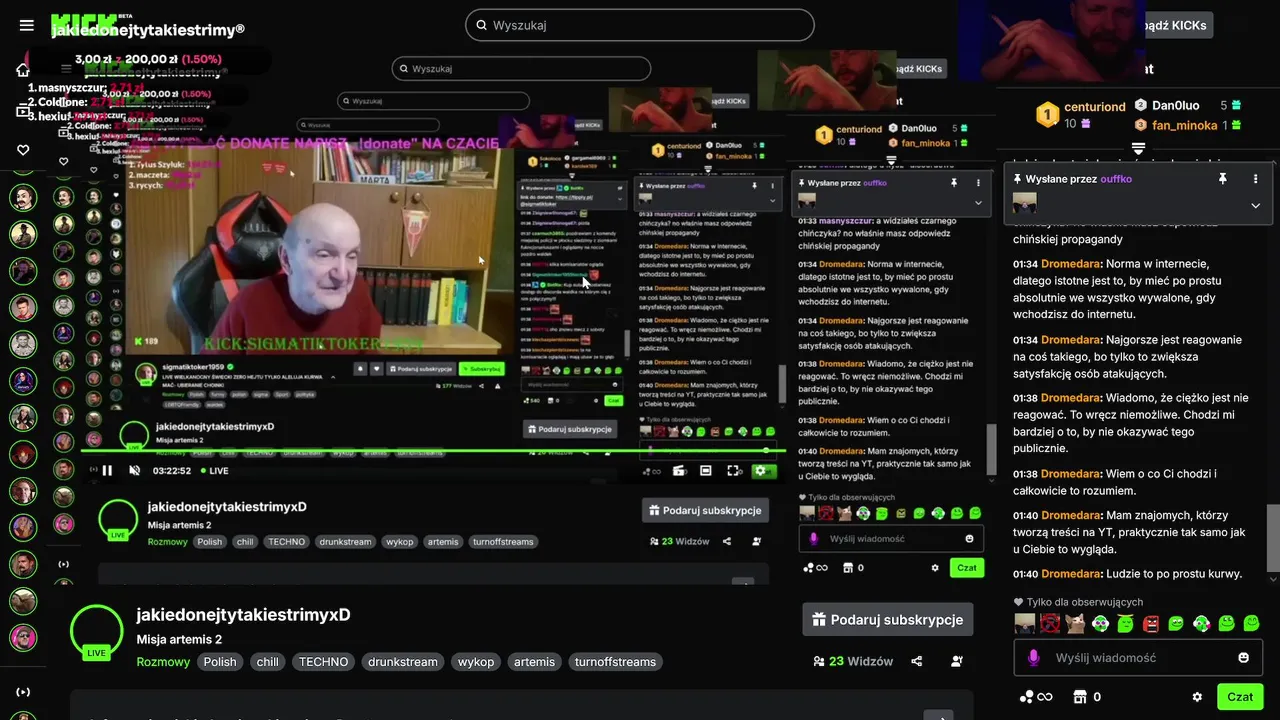The height and width of the screenshot is (720, 1280).
Task: Expand the largest pinned message with its chevron
Action: pyautogui.click(x=1256, y=205)
